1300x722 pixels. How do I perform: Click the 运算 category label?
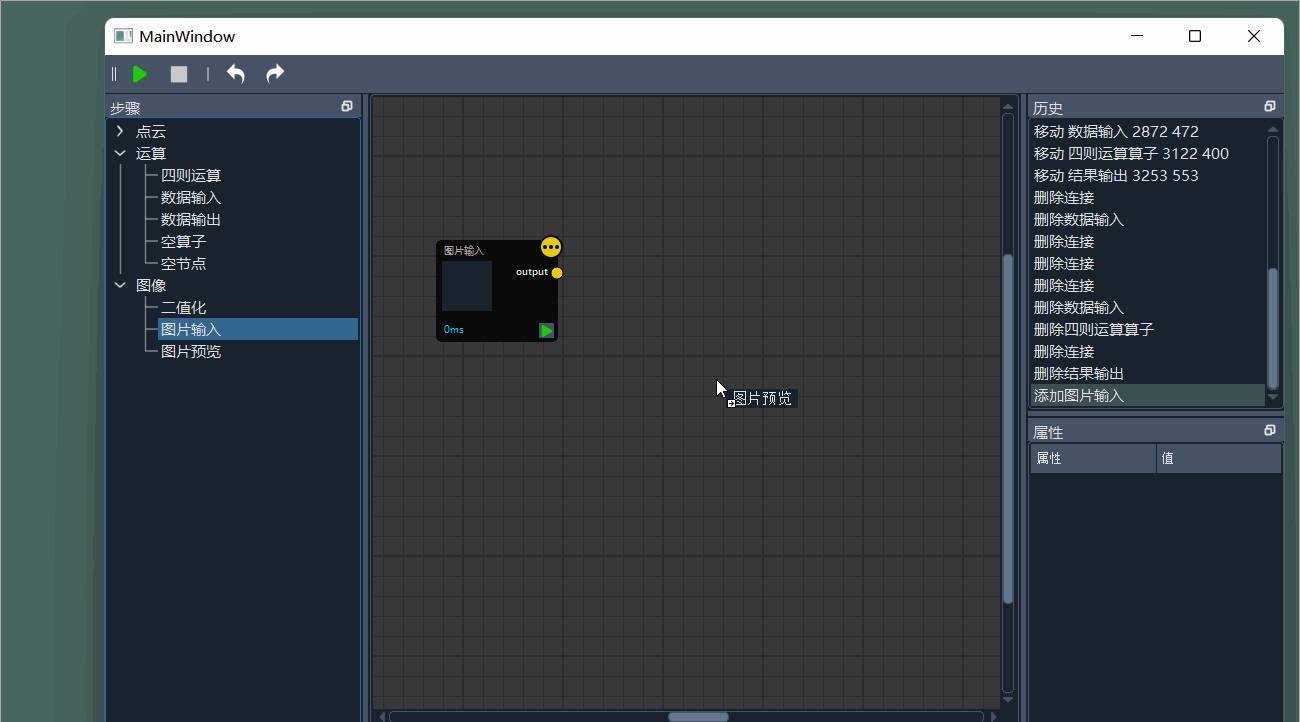[x=151, y=153]
